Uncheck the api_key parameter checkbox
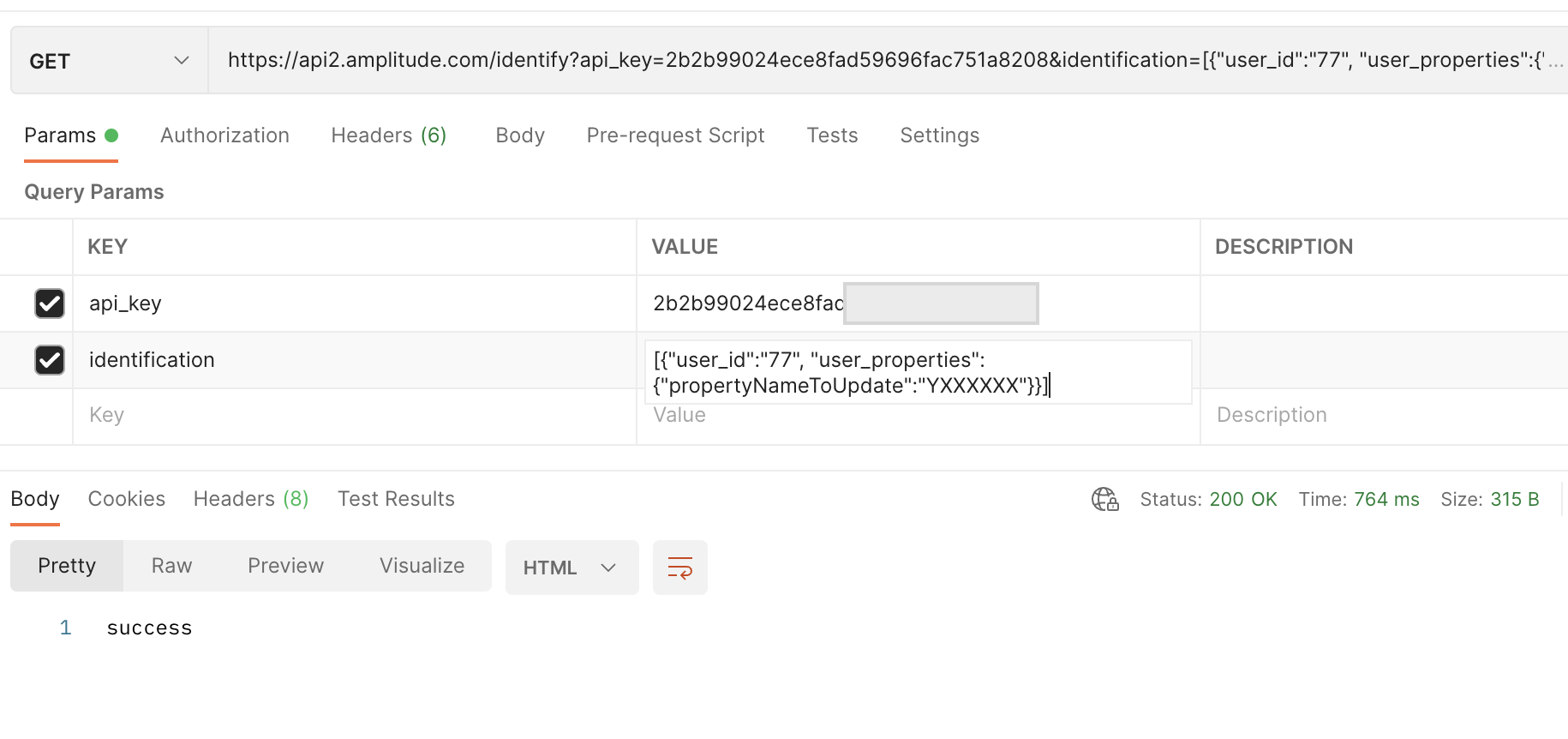This screenshot has width=1568, height=739. pyautogui.click(x=50, y=303)
